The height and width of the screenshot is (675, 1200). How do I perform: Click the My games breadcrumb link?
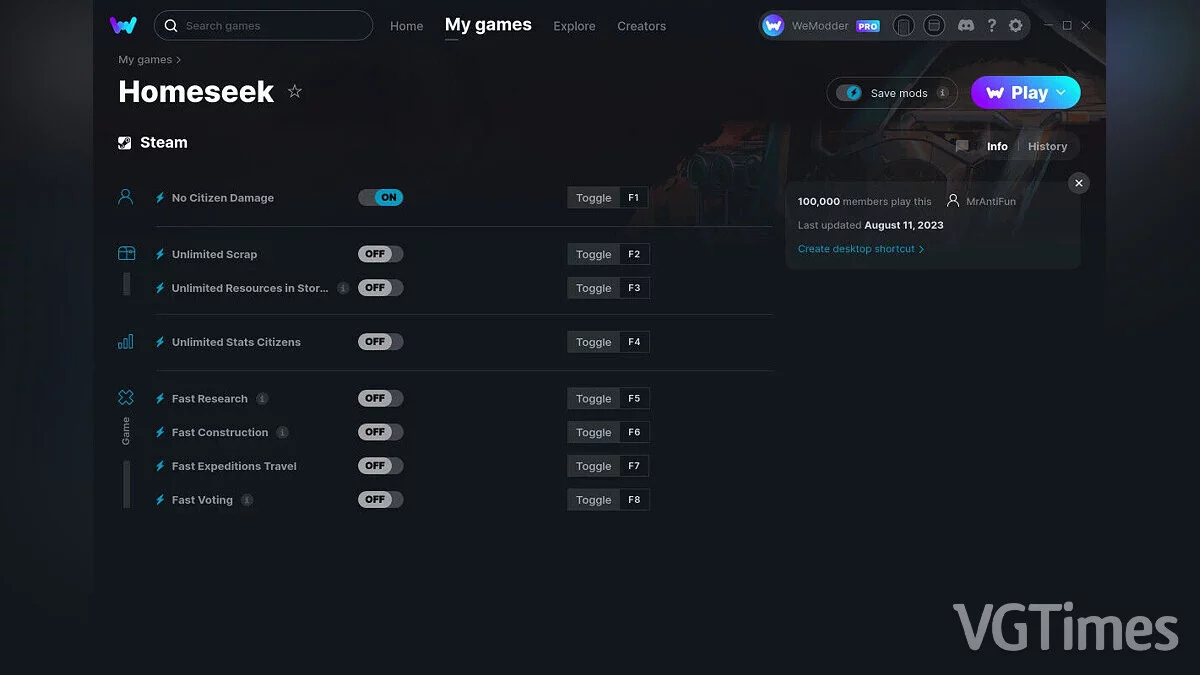(x=145, y=60)
